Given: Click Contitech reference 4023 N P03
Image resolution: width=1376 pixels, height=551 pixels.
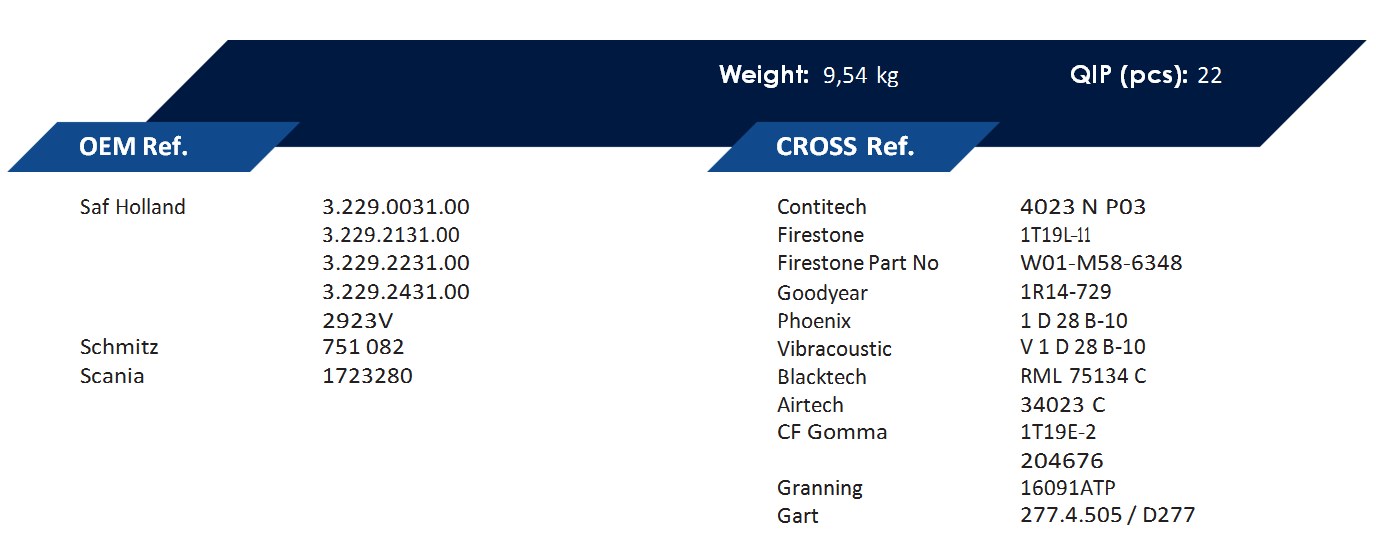Looking at the screenshot, I should click(1083, 207).
